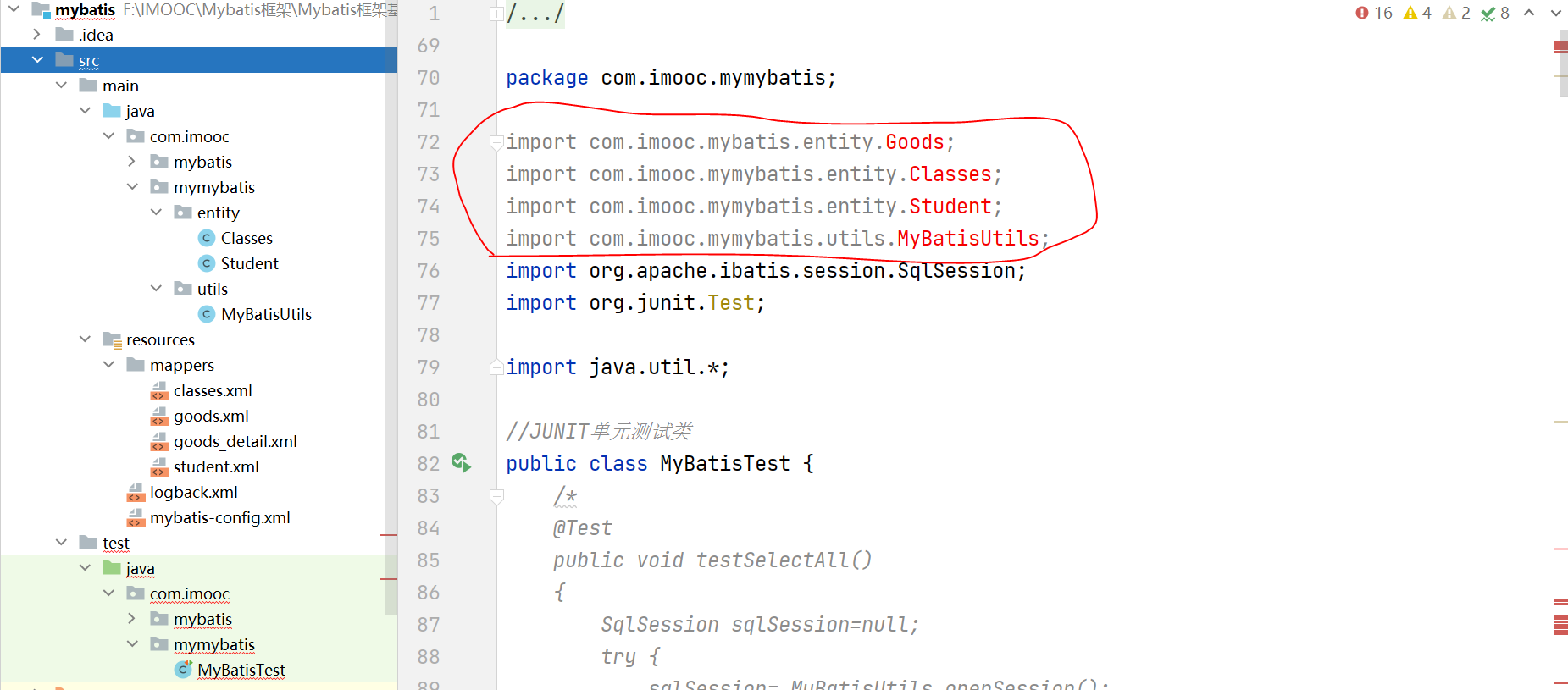The height and width of the screenshot is (690, 1568).
Task: Collapse the com.imooc package under main
Action: (108, 136)
